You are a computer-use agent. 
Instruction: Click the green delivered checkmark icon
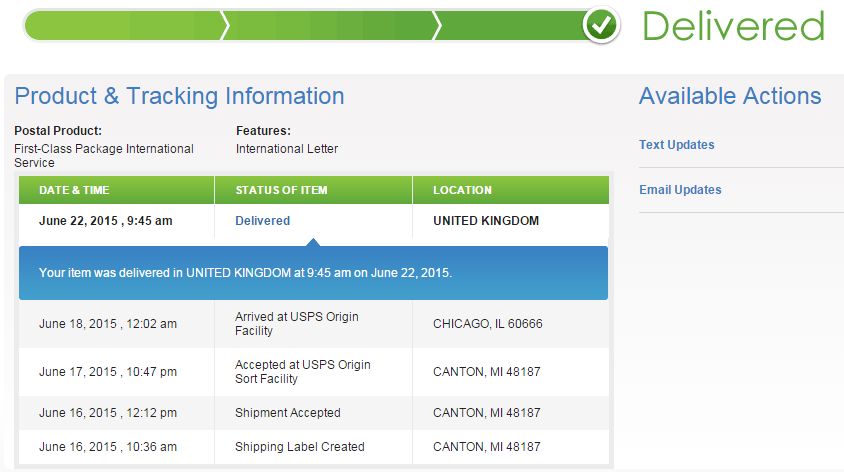click(601, 26)
